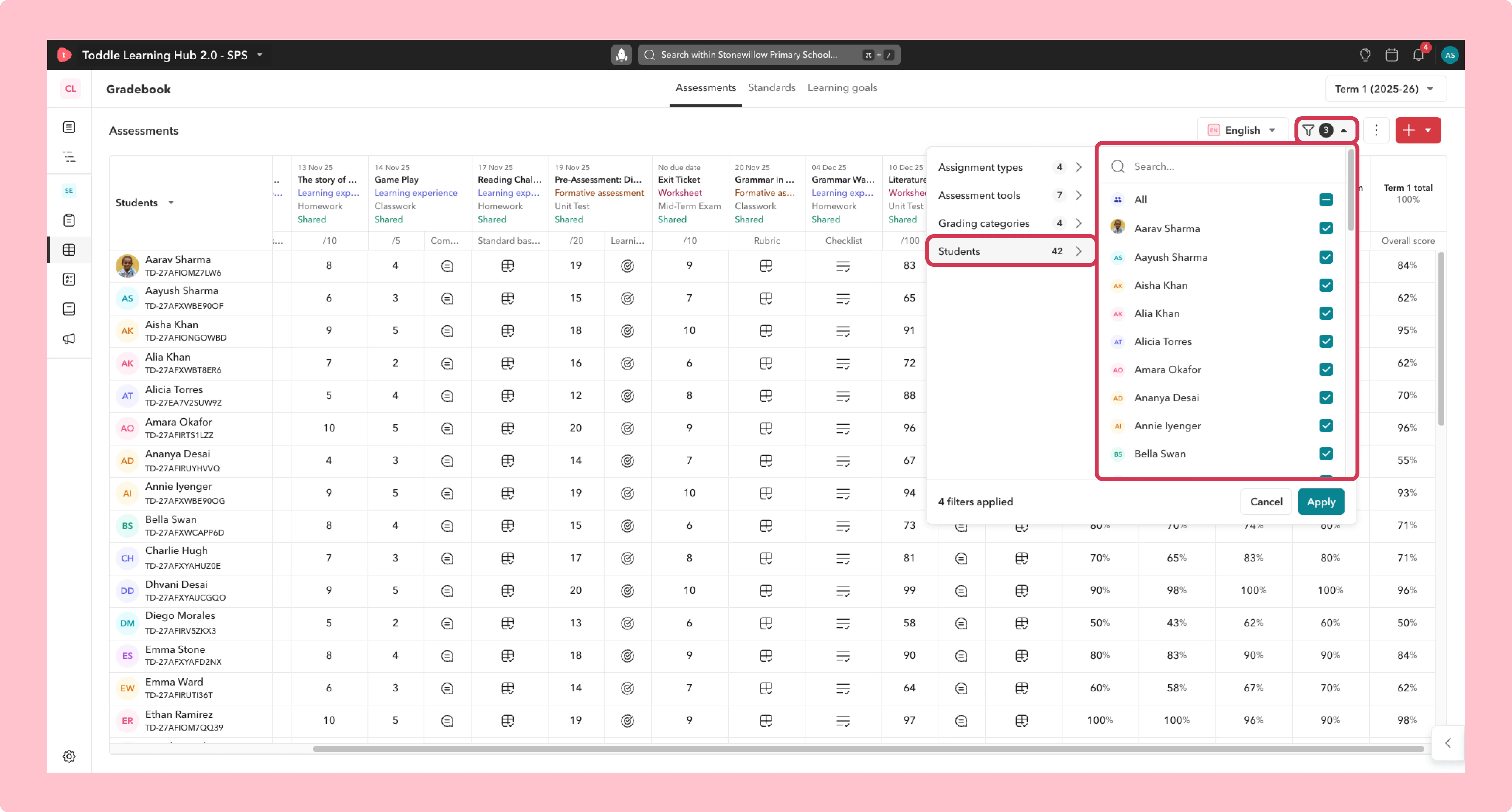Uncheck Aayush Sharma in filter list

click(x=1326, y=257)
